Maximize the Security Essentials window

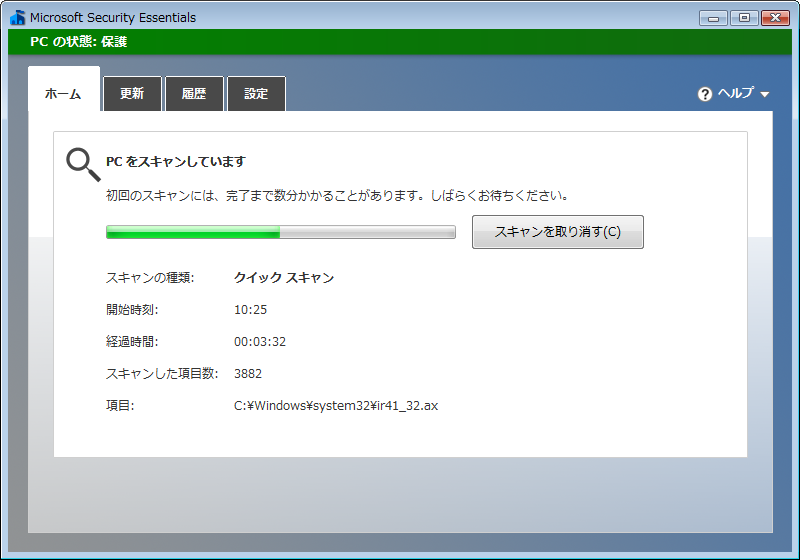[x=744, y=18]
